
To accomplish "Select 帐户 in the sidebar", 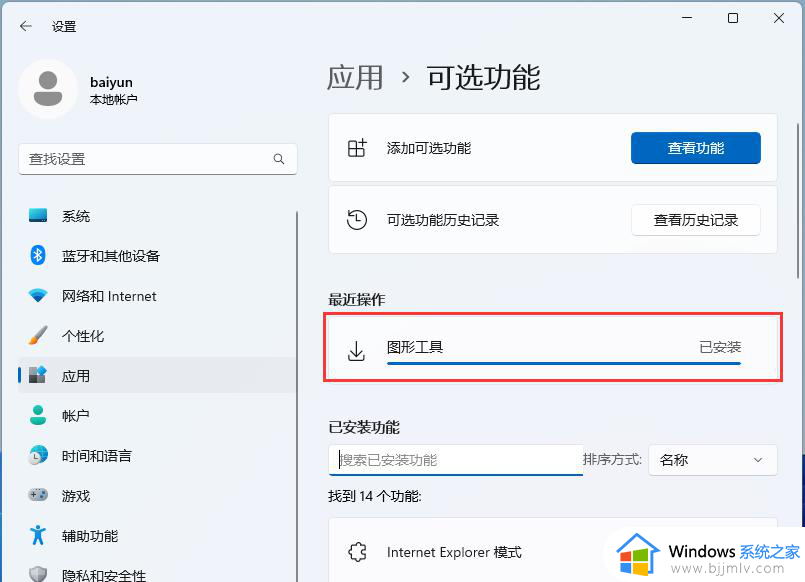I will coord(157,415).
